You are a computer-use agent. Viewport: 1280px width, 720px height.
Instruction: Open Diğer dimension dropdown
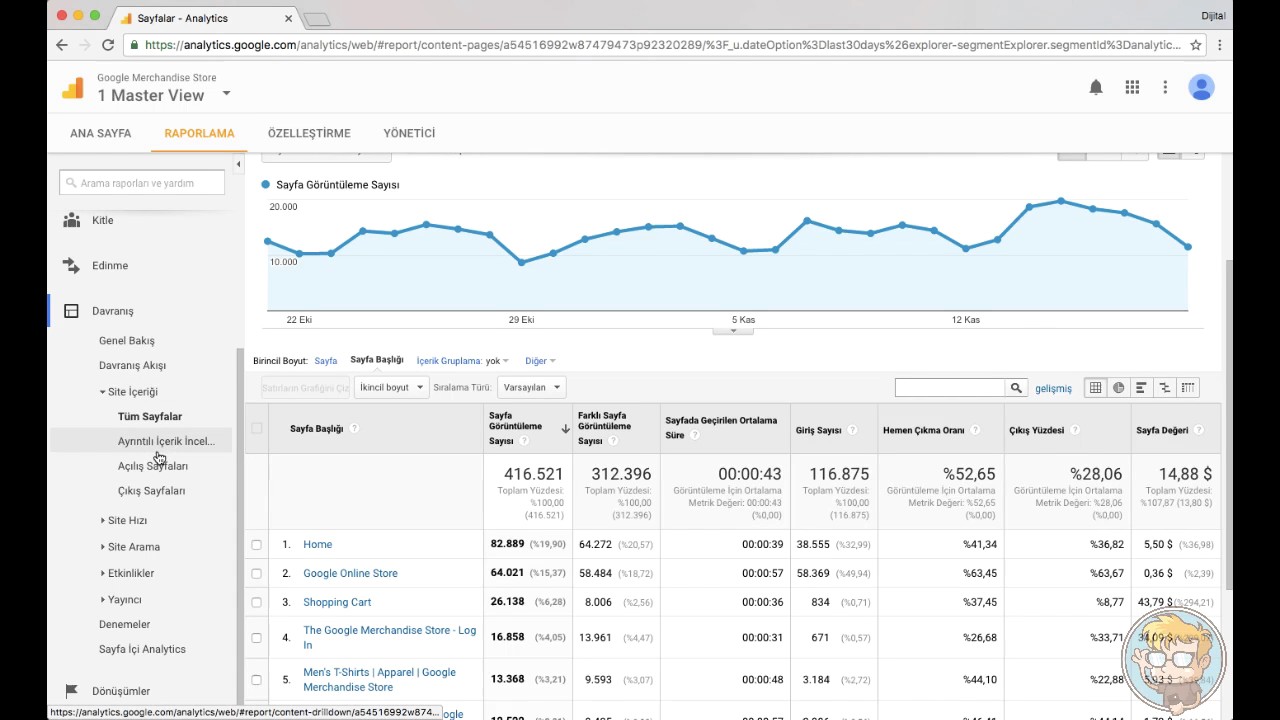click(x=540, y=361)
